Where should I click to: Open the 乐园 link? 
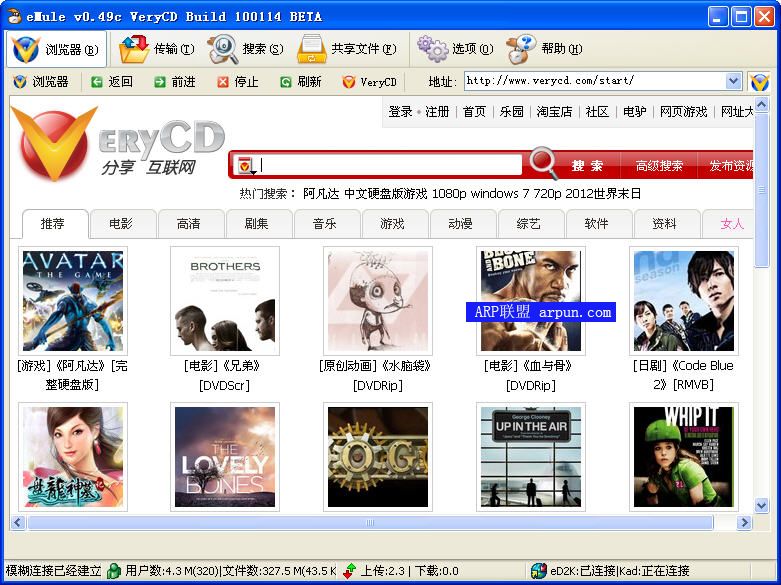(512, 112)
